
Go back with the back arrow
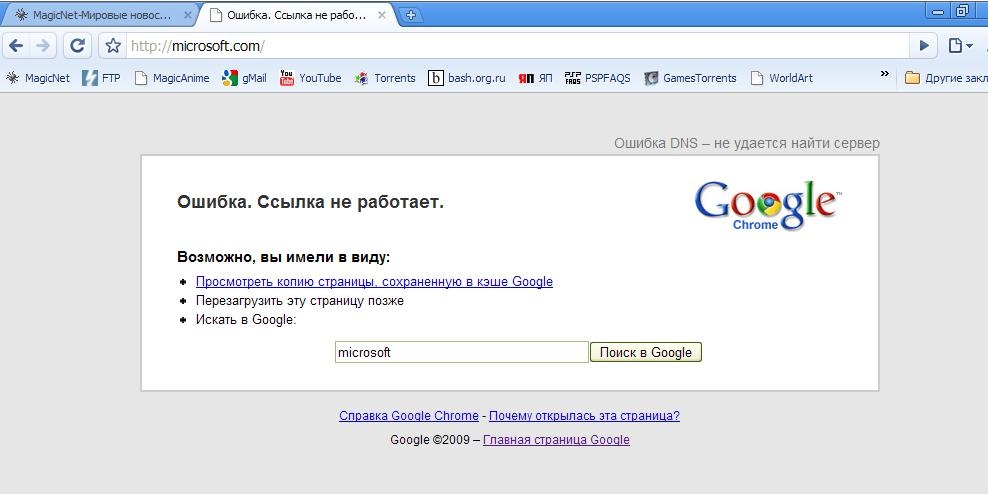tap(16, 45)
